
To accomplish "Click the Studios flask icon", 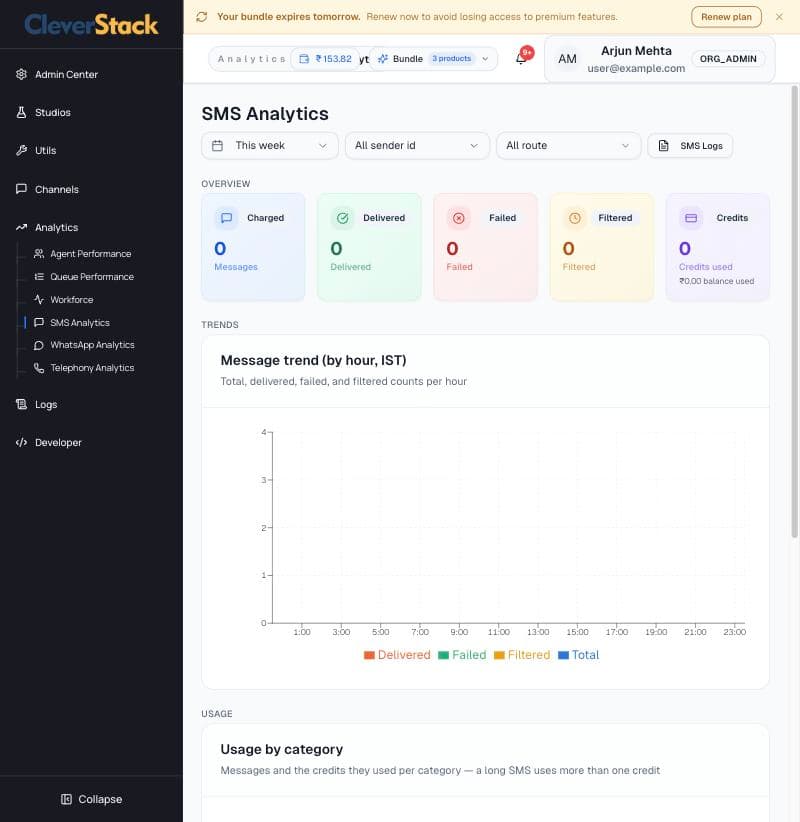I will (x=21, y=112).
